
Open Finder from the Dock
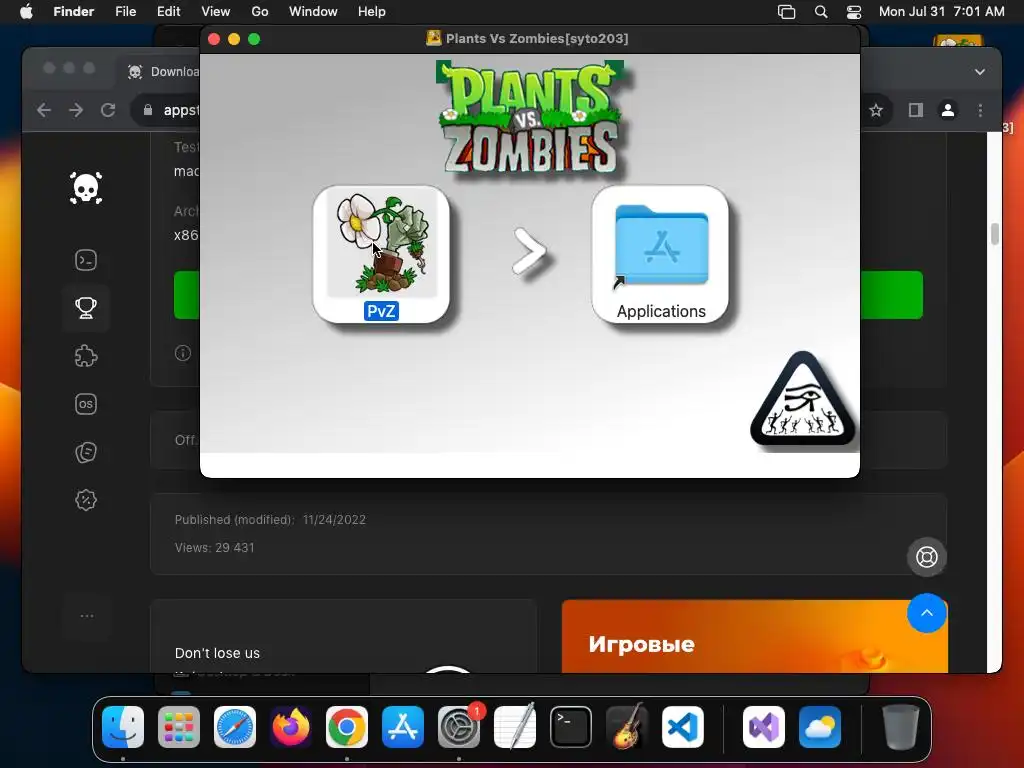(x=123, y=727)
